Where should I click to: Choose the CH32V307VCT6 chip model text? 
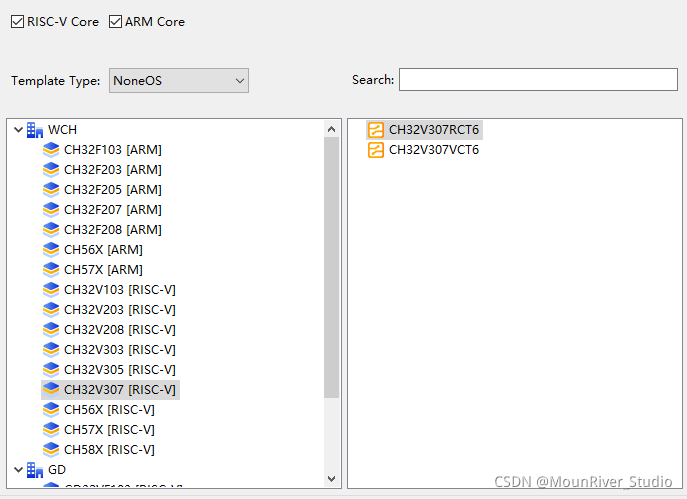pyautogui.click(x=434, y=150)
